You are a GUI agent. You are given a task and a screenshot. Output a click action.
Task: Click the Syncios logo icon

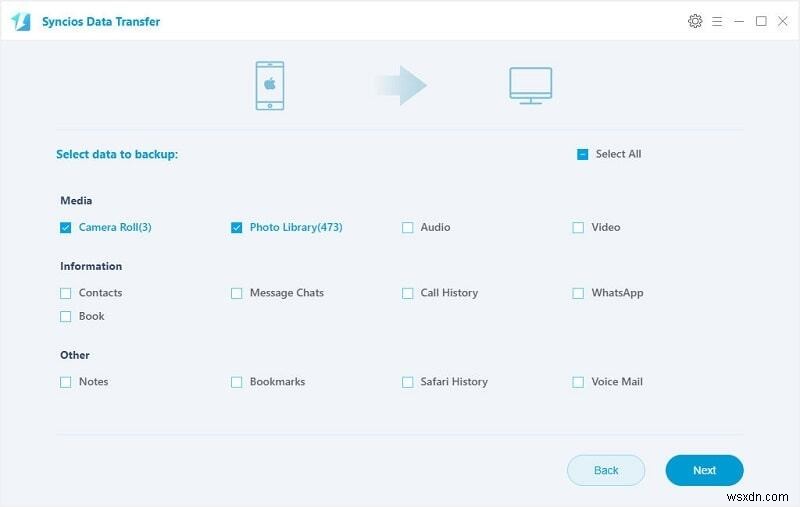tap(21, 21)
